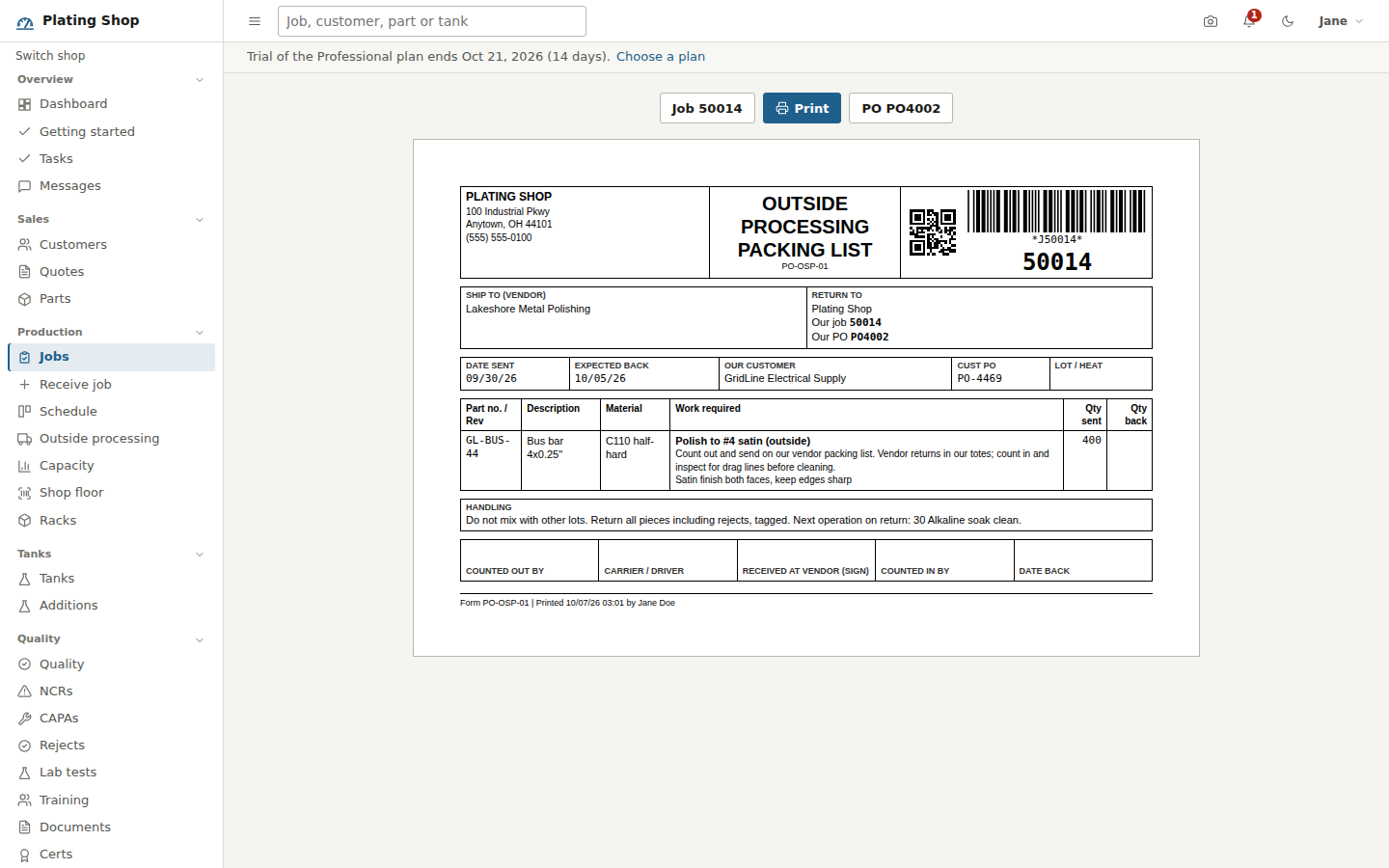Open Documents page in sidebar
The image size is (1389, 868).
click(112, 827)
